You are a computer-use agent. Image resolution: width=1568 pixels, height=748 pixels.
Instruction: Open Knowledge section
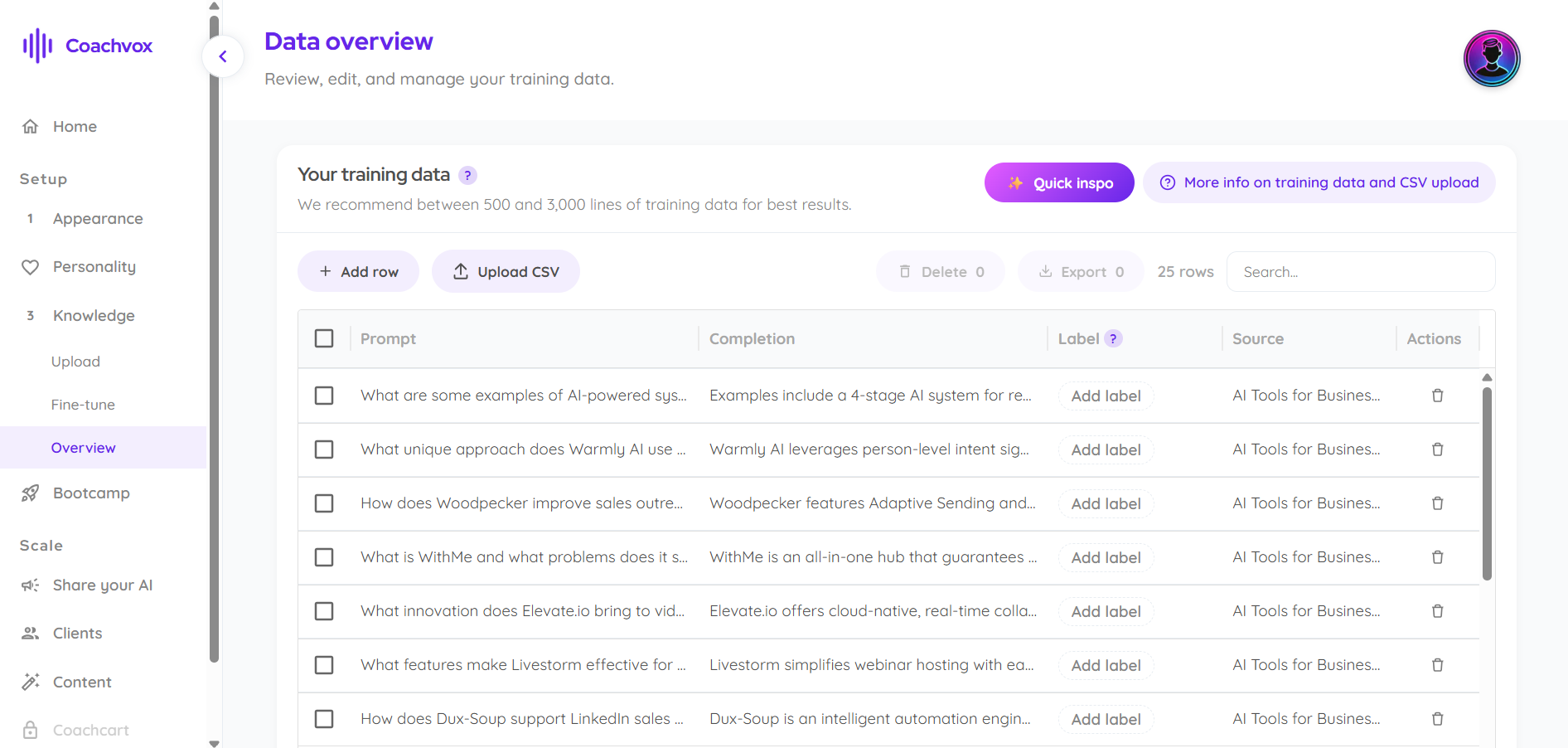(94, 316)
